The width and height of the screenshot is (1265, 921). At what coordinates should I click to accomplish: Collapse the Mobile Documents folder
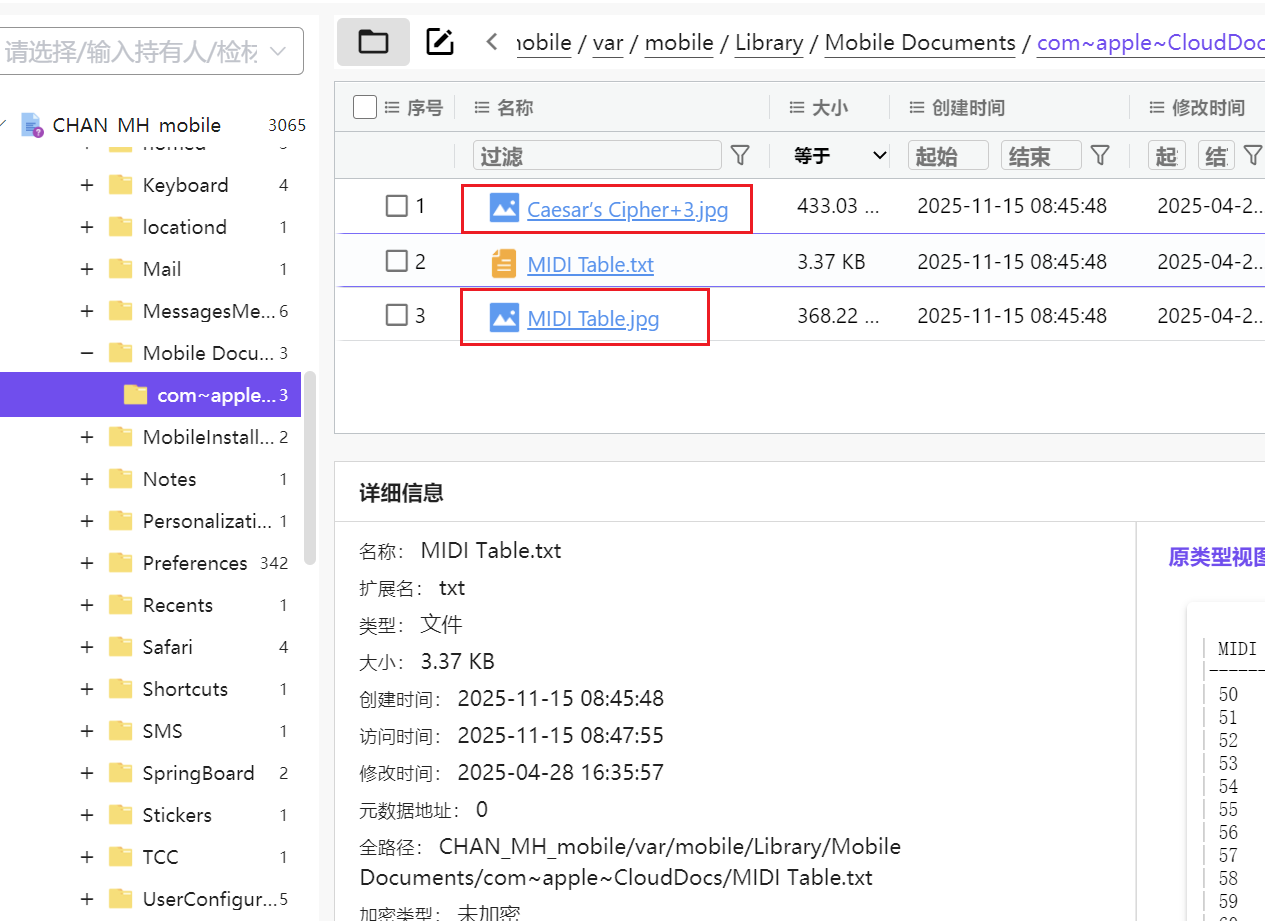pos(87,353)
